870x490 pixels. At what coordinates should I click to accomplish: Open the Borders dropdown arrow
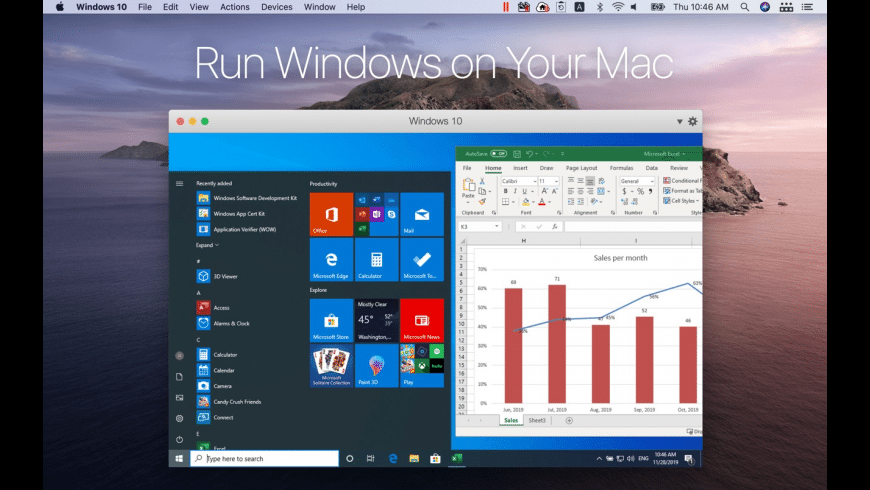pos(513,202)
